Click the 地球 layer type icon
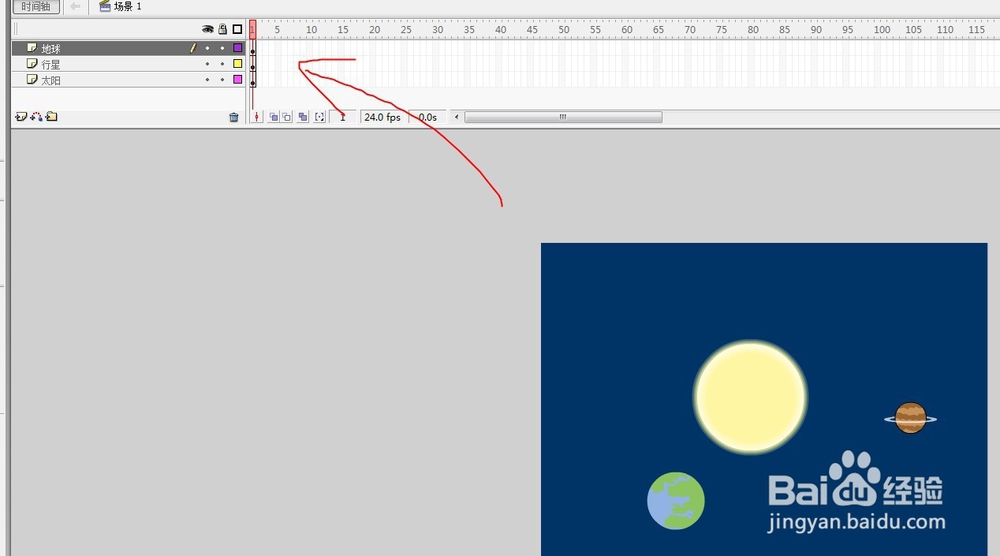Image resolution: width=1000 pixels, height=556 pixels. pos(32,48)
